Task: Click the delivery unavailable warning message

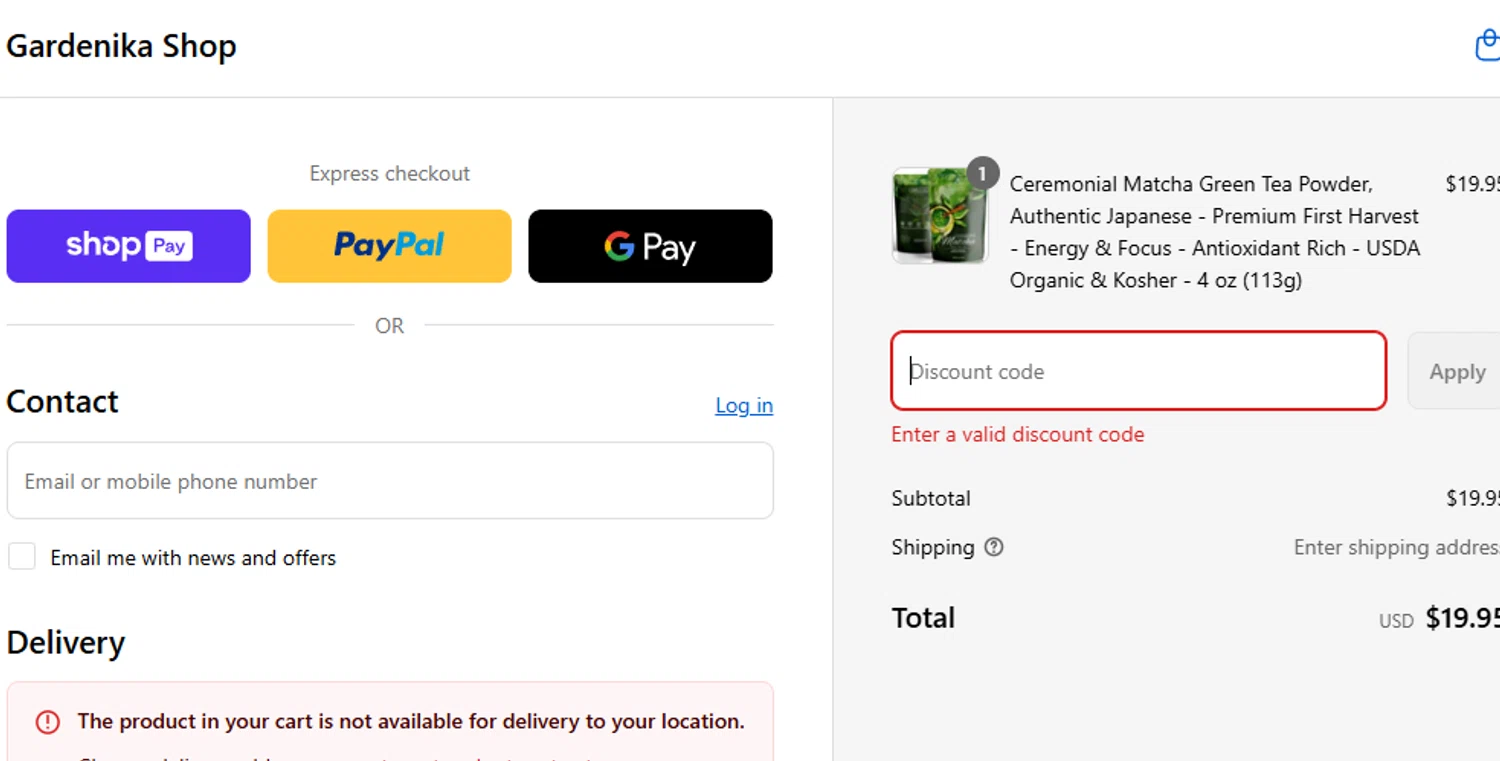Action: [x=410, y=721]
